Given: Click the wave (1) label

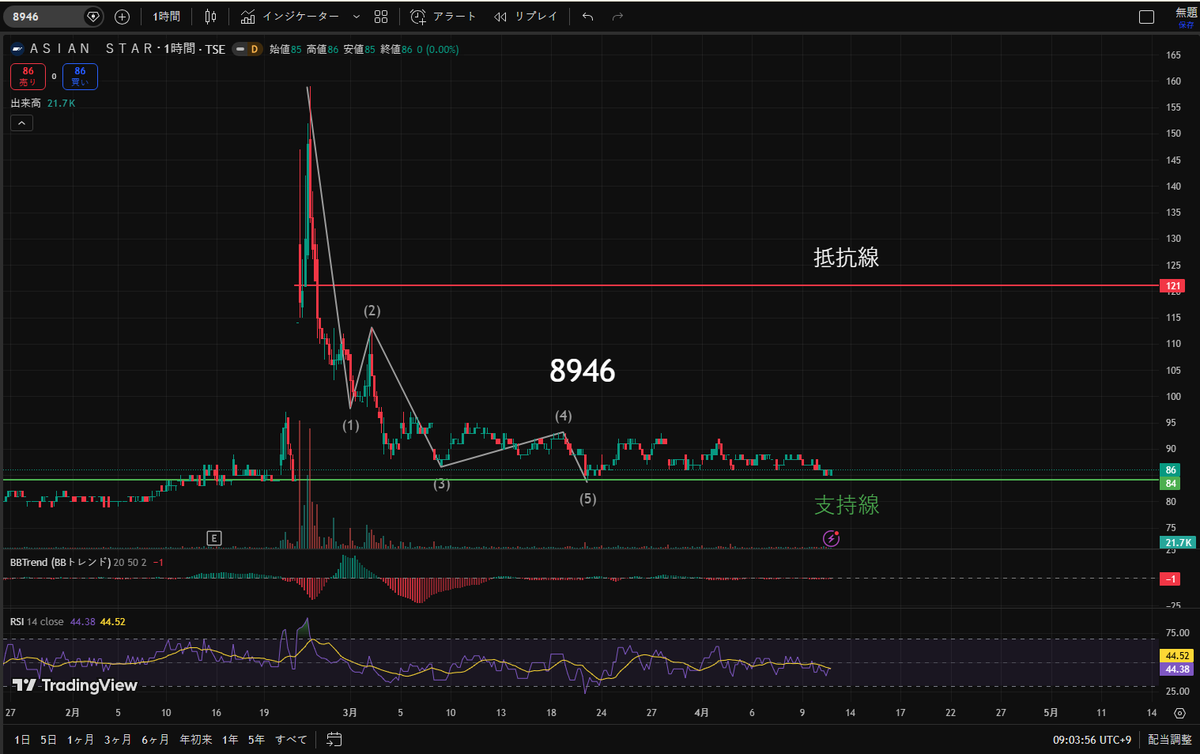Looking at the screenshot, I should click(350, 425).
